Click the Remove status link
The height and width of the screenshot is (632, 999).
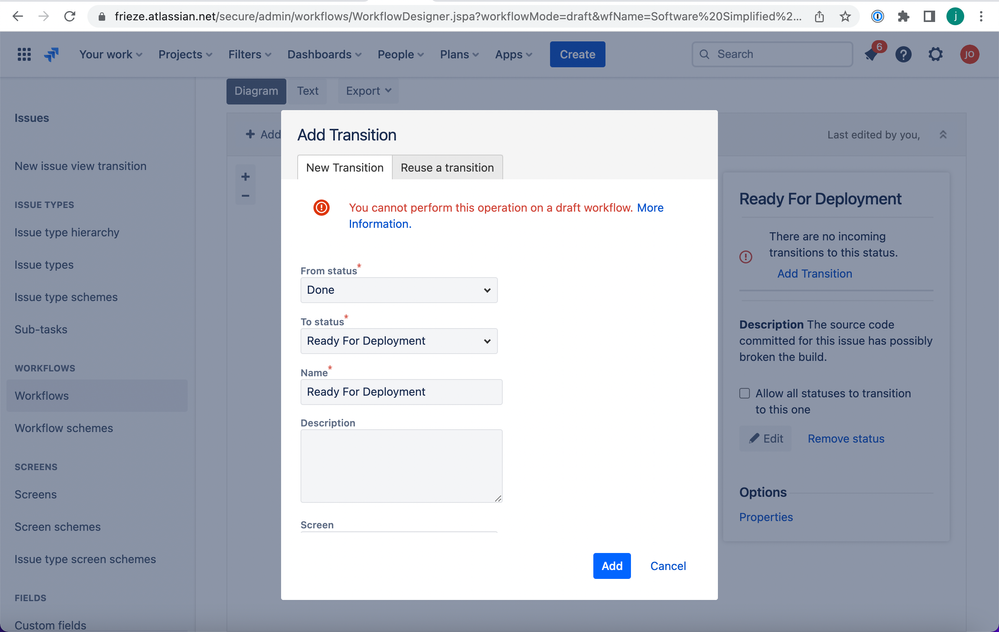point(846,438)
